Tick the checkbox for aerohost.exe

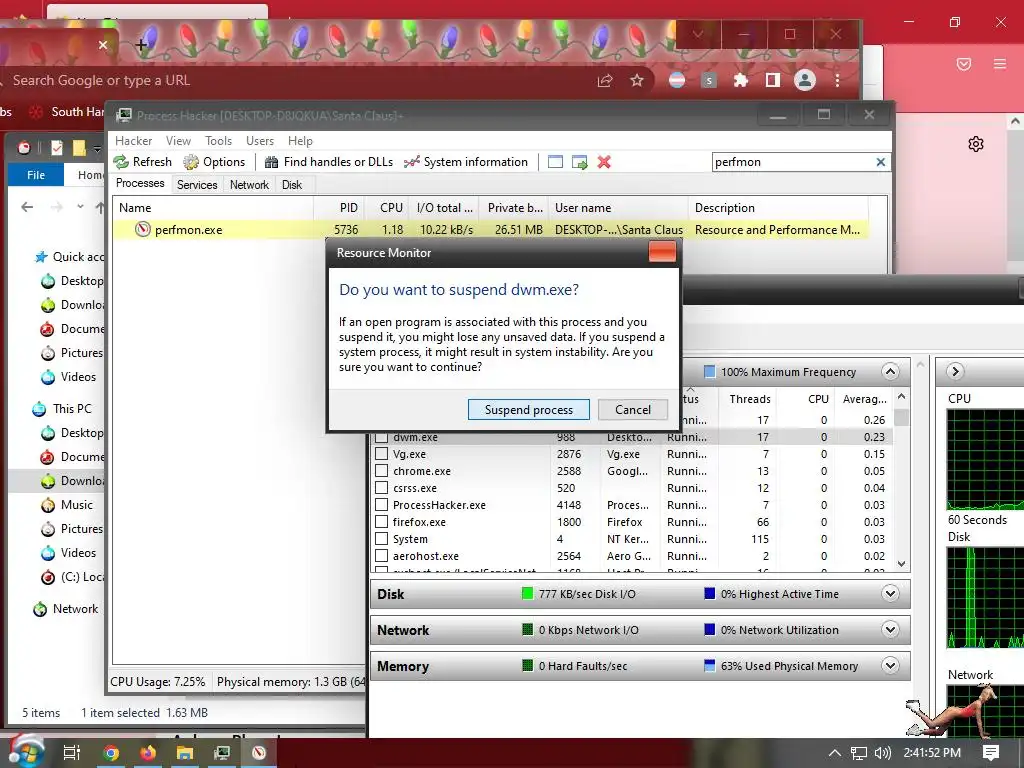[x=381, y=556]
